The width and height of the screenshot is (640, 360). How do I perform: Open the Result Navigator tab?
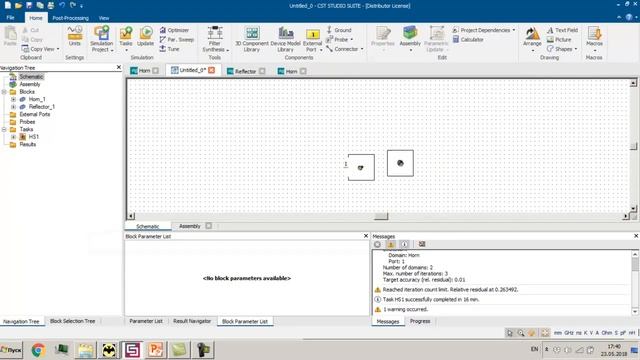coord(192,321)
